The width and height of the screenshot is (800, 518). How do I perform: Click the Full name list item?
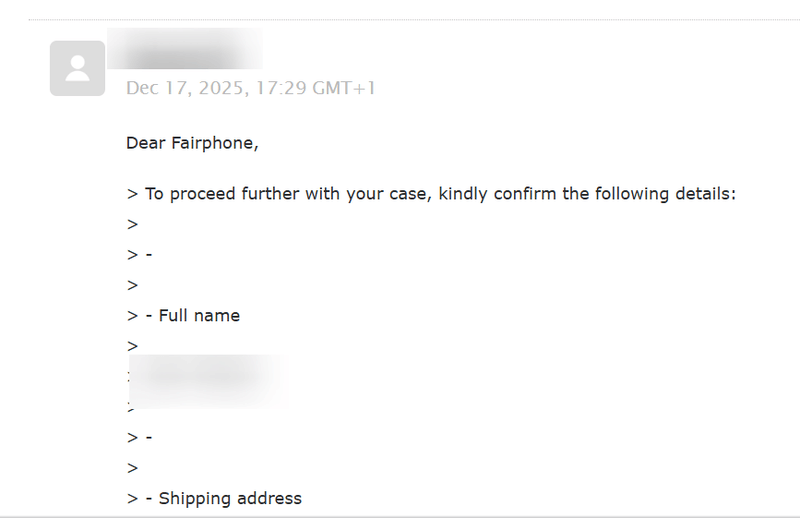point(199,316)
